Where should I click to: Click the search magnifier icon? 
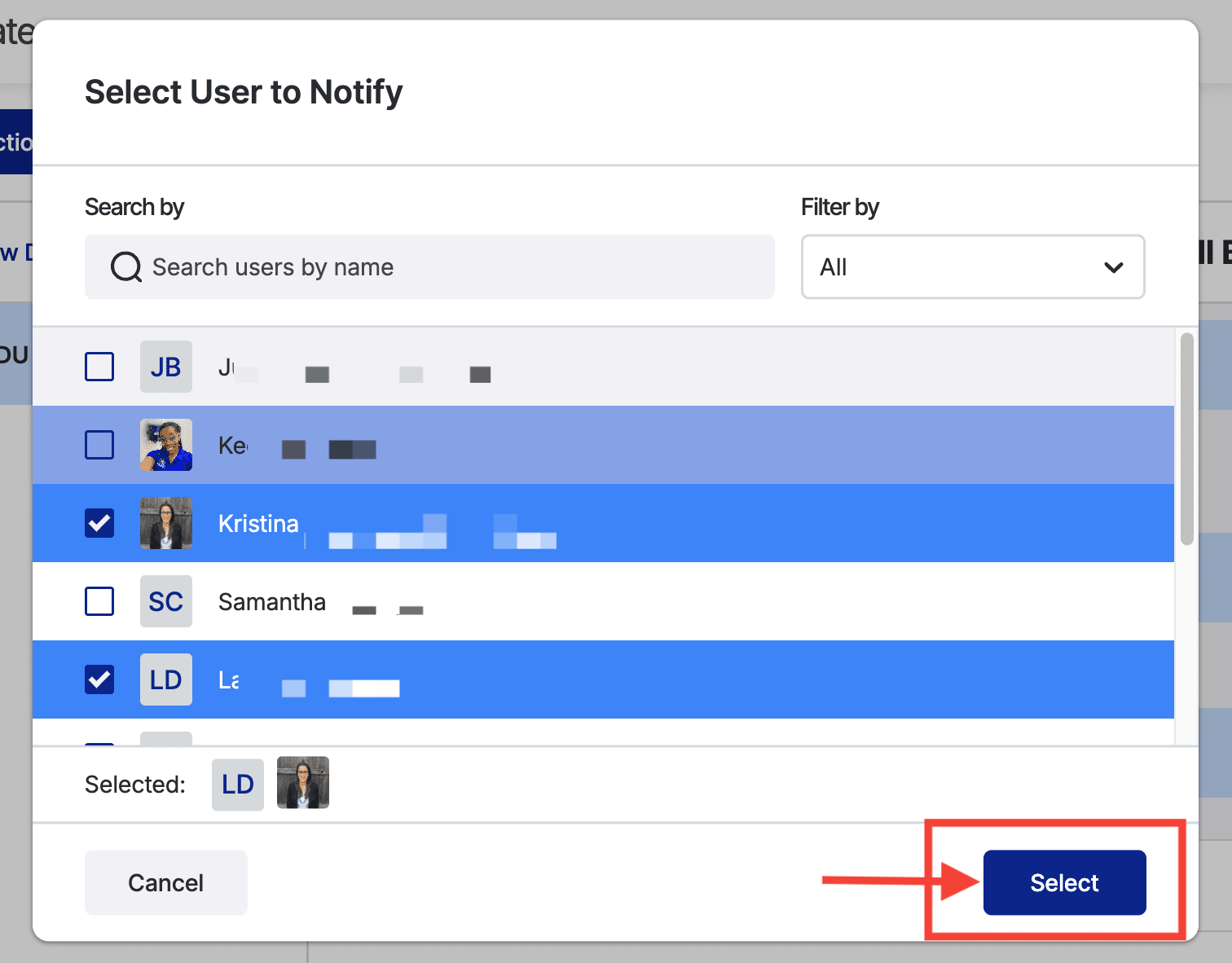pos(126,267)
